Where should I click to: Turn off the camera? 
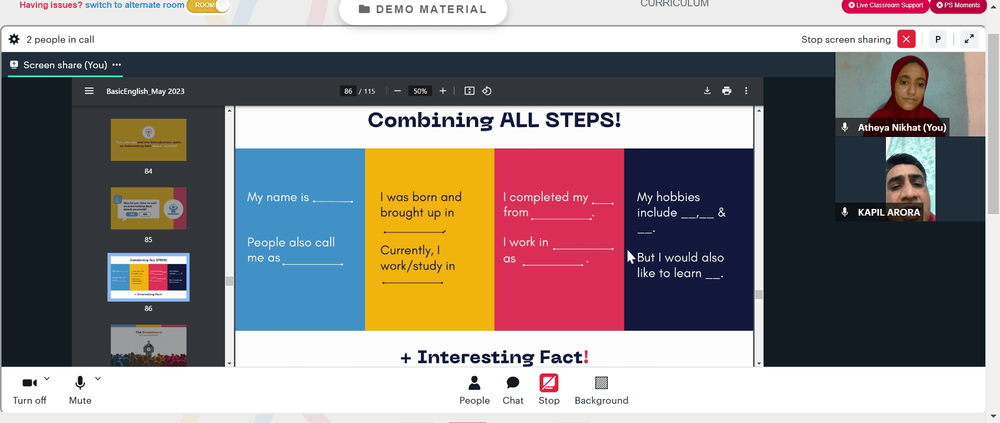pos(29,390)
